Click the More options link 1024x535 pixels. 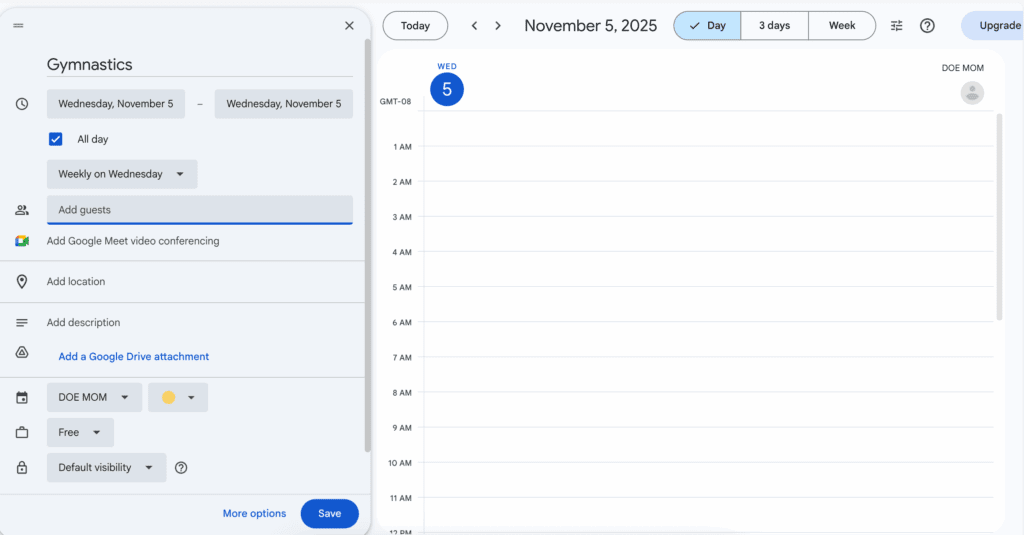click(x=254, y=514)
